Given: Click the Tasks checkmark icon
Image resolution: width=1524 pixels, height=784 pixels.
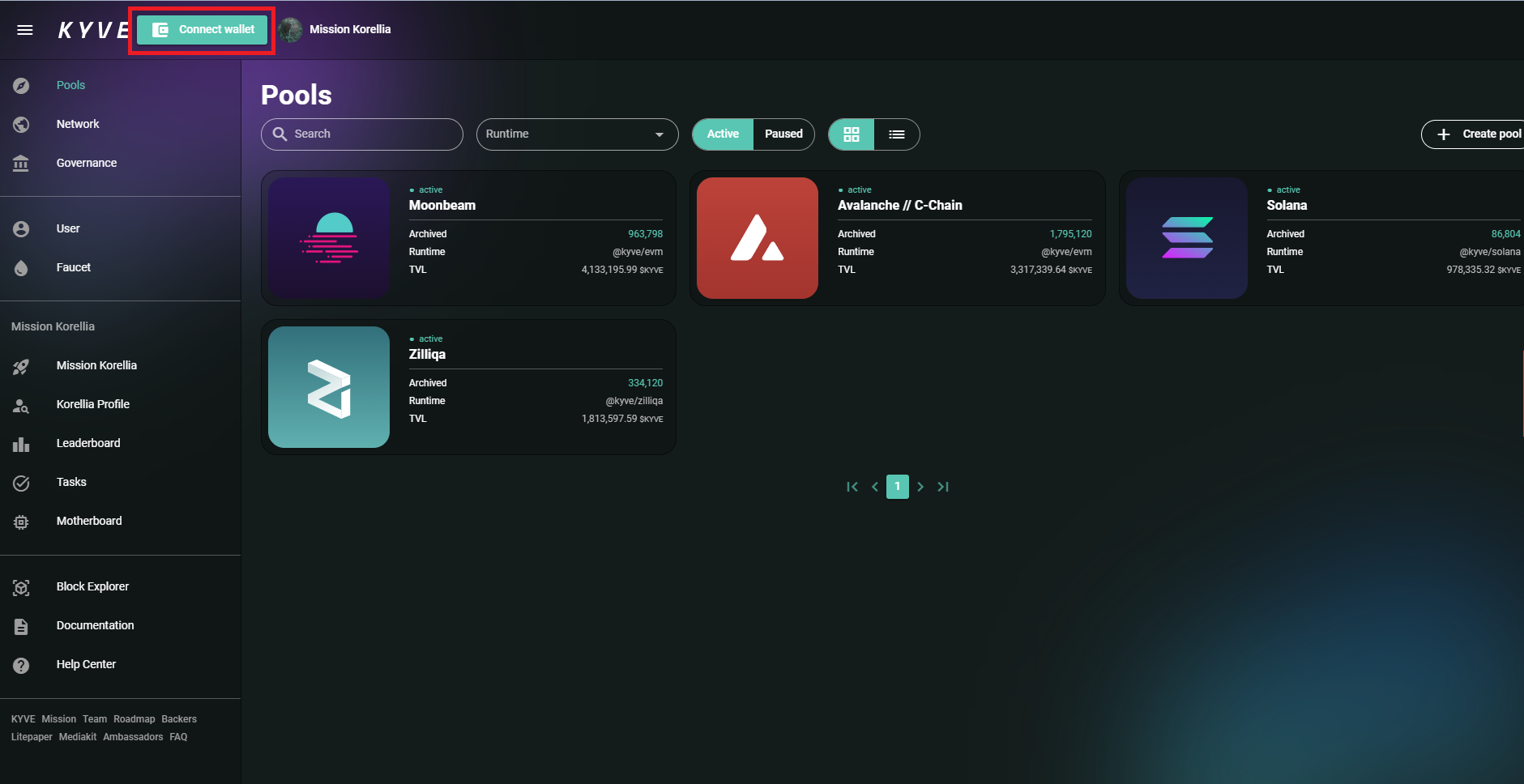Looking at the screenshot, I should click(21, 483).
